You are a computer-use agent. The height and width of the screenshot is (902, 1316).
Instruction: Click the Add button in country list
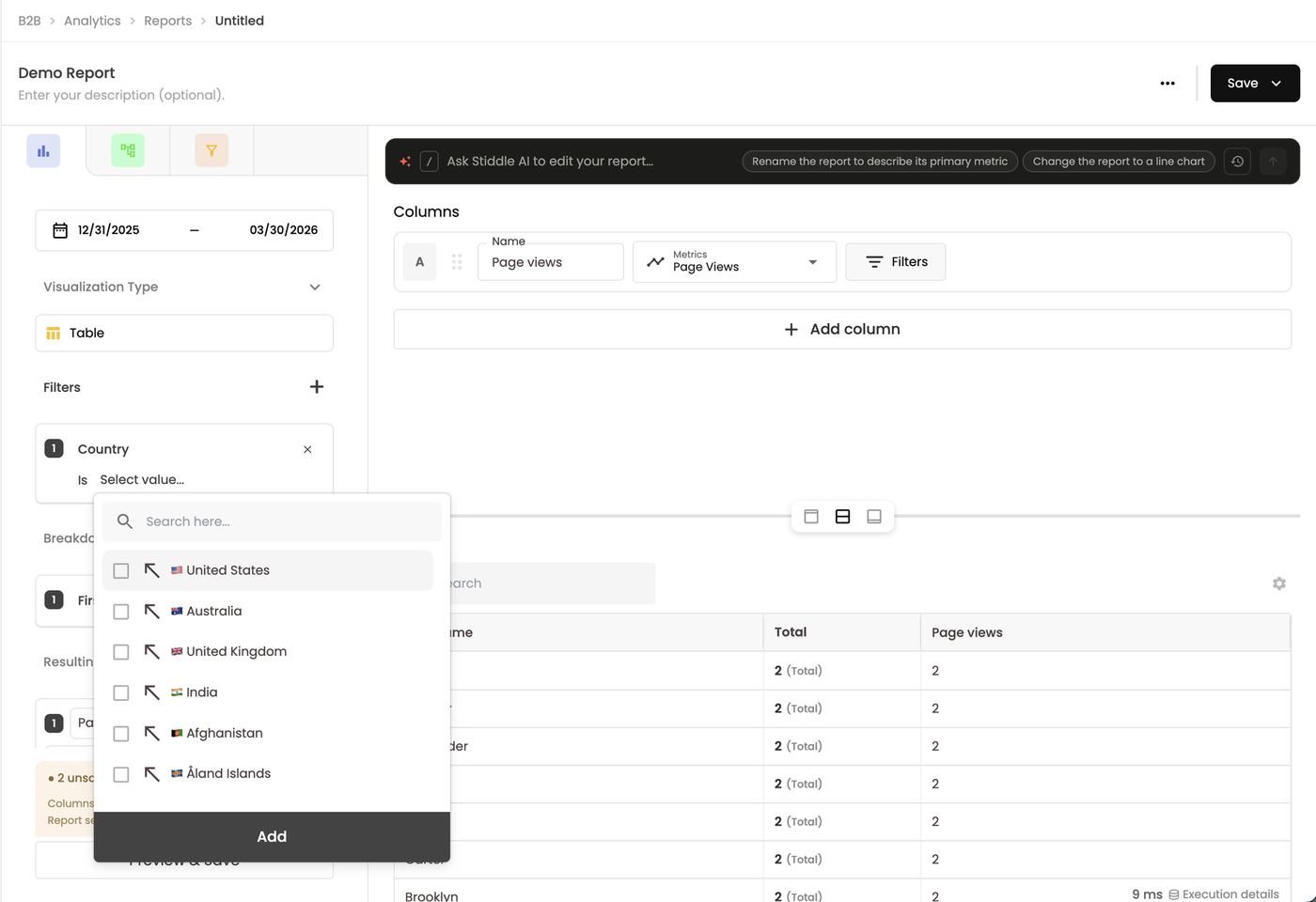click(x=272, y=837)
